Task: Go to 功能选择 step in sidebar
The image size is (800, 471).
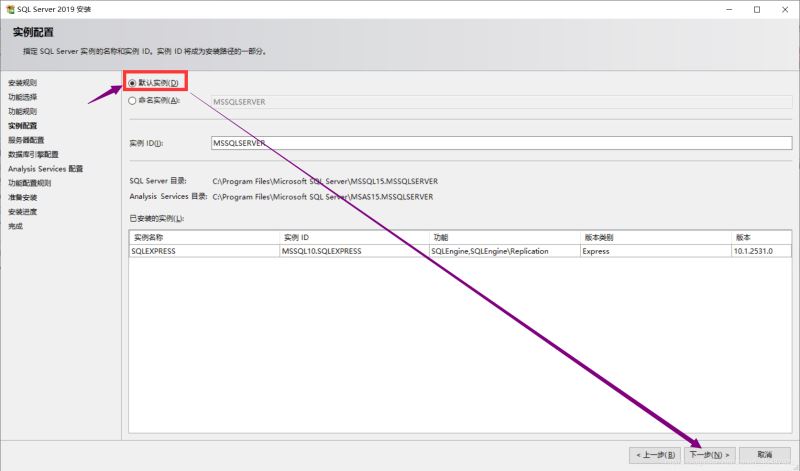Action: (23, 97)
